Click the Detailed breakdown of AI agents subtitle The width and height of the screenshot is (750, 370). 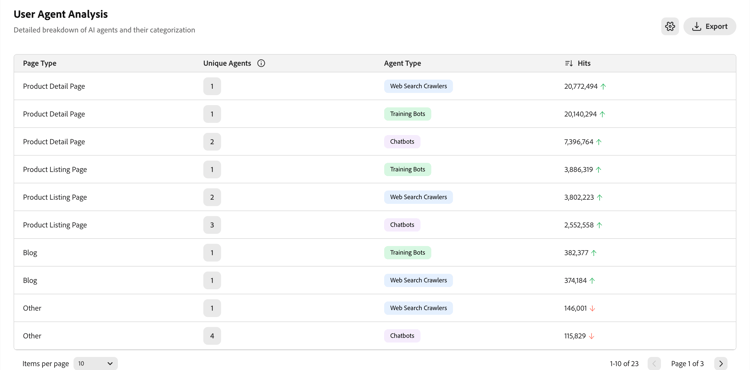104,30
